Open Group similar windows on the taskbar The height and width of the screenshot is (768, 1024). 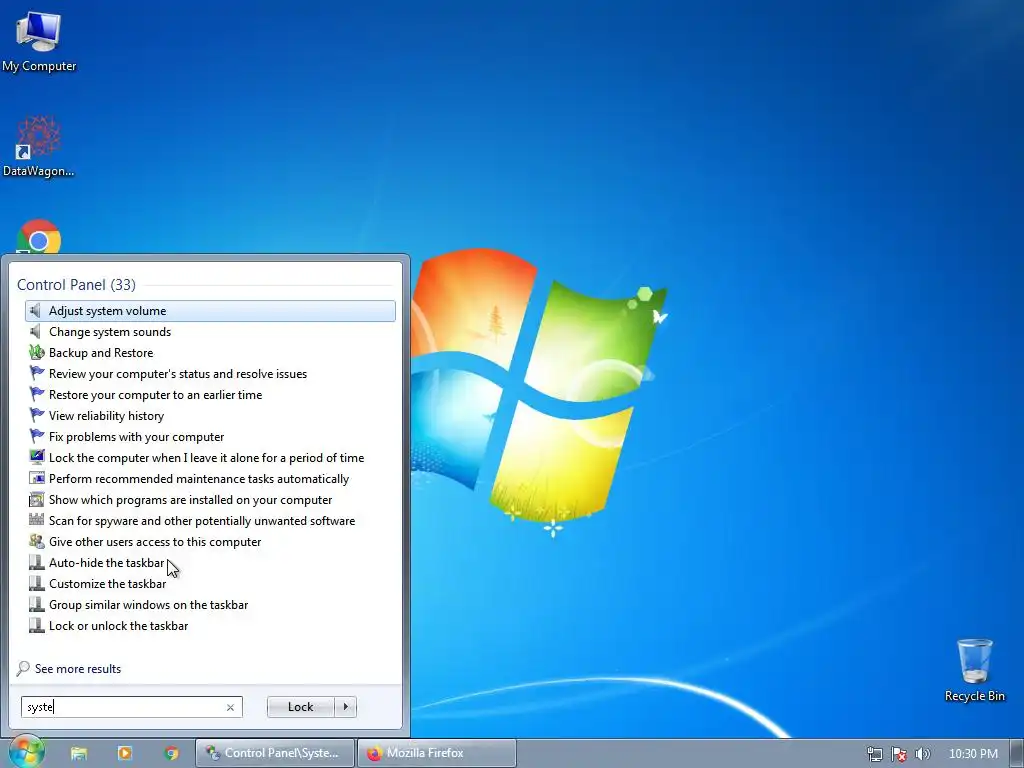click(x=210, y=605)
